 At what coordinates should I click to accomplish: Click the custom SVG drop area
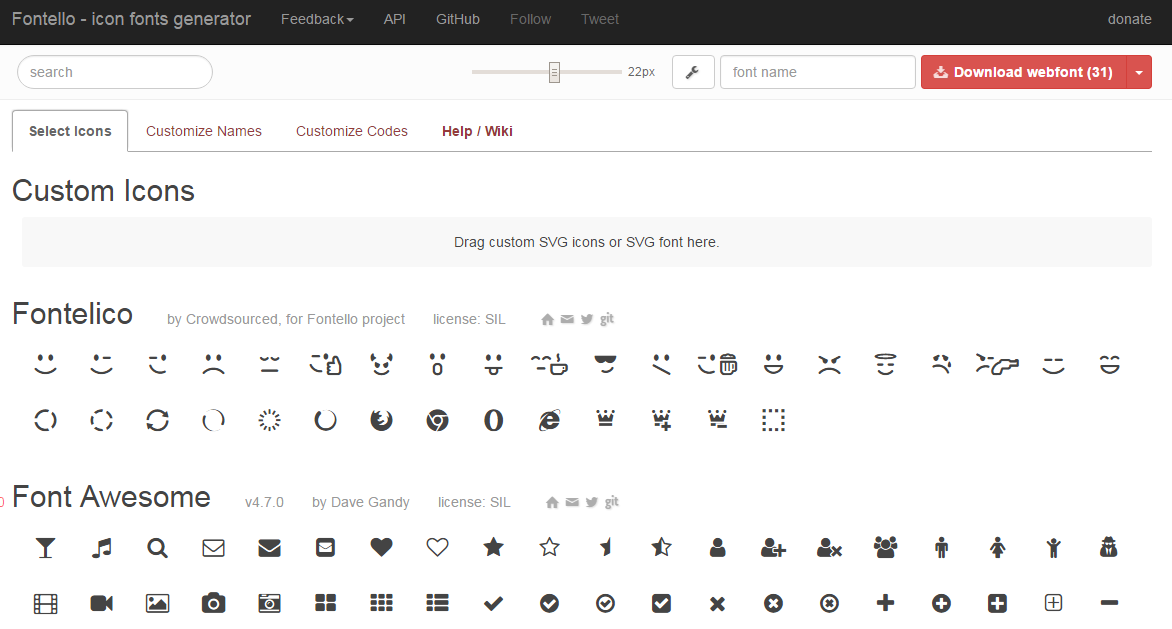[587, 242]
